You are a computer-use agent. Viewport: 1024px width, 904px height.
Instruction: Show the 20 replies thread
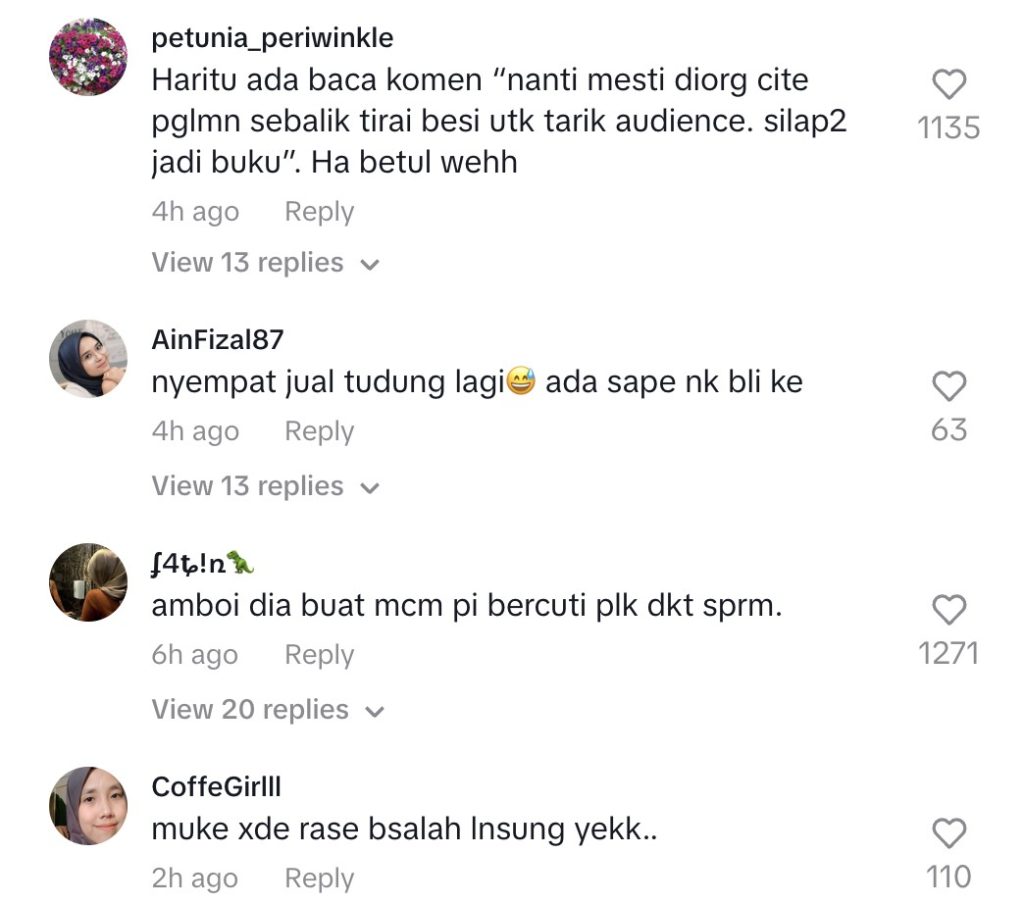coord(268,709)
